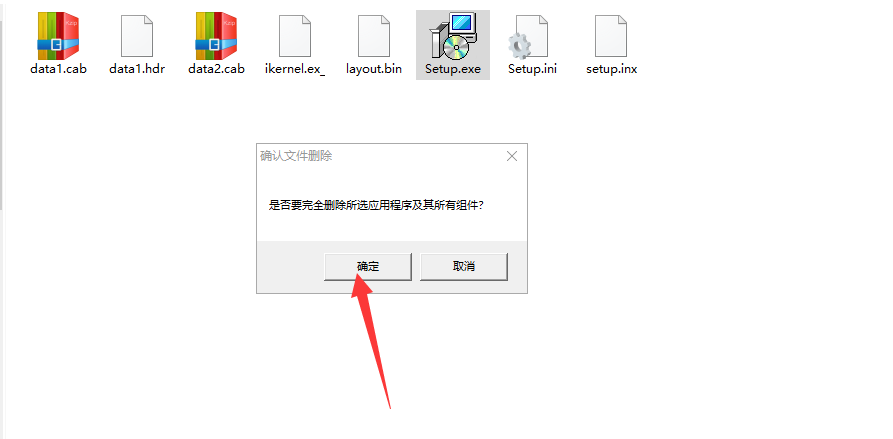Select the ikernel.ex_ file icon
The image size is (893, 439).
pyautogui.click(x=294, y=36)
